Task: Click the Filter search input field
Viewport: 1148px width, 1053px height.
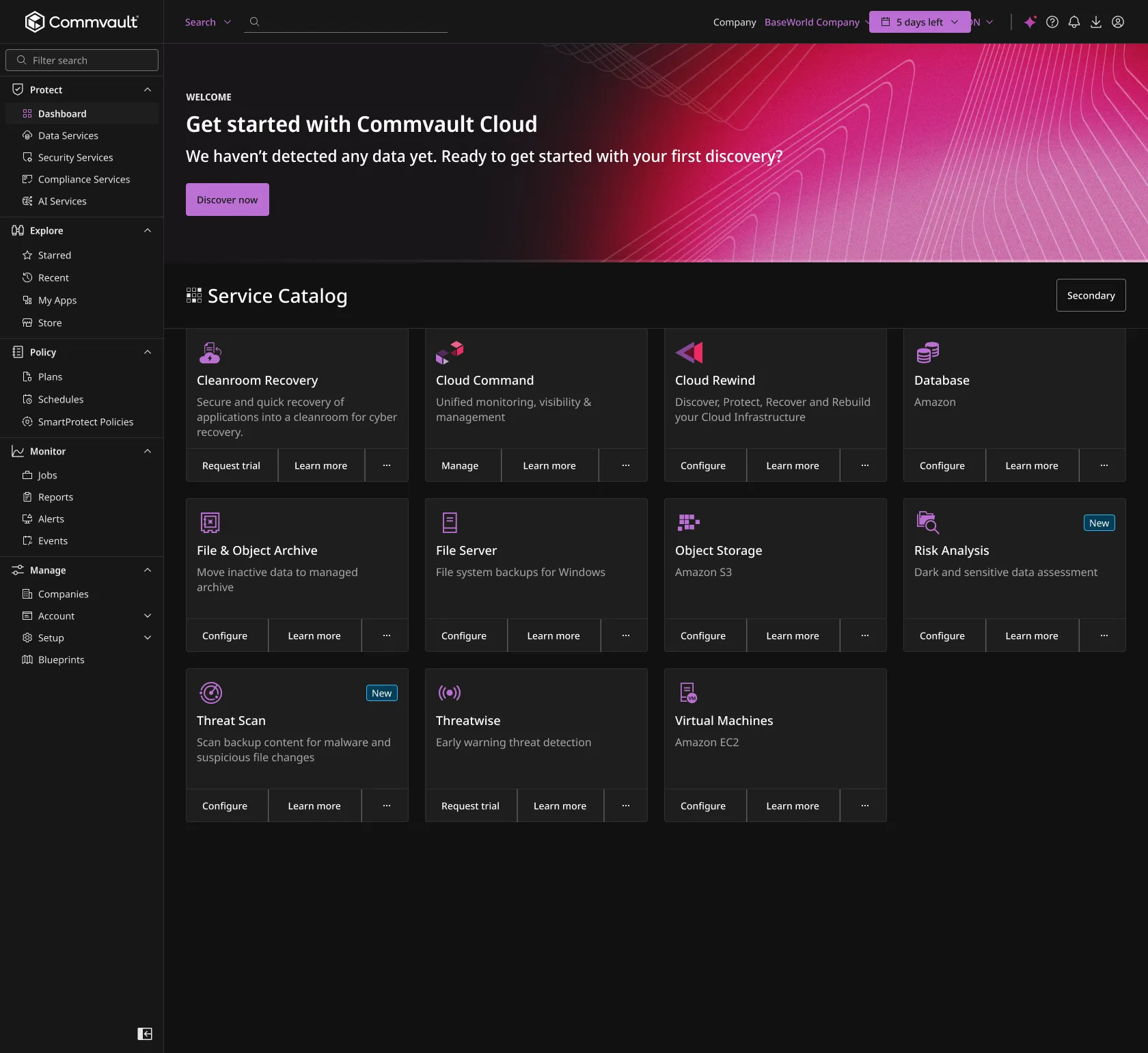Action: pos(82,60)
